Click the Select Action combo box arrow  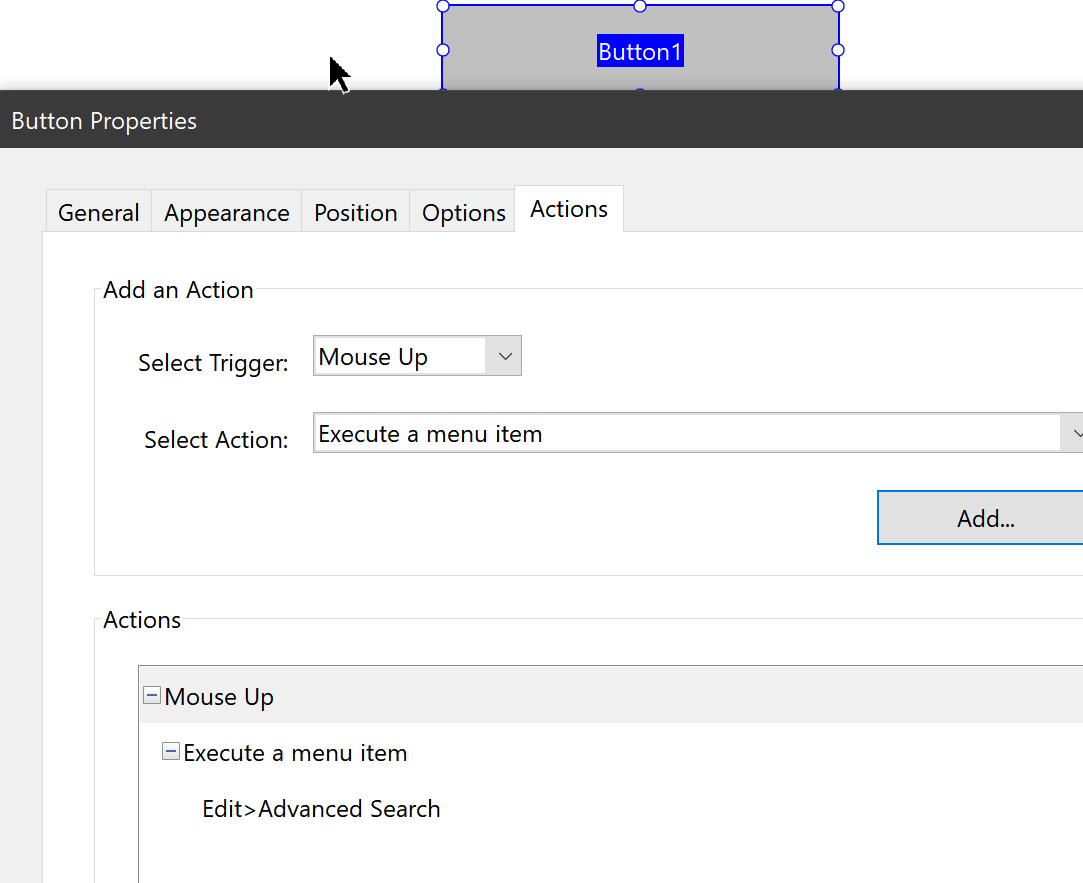1076,432
